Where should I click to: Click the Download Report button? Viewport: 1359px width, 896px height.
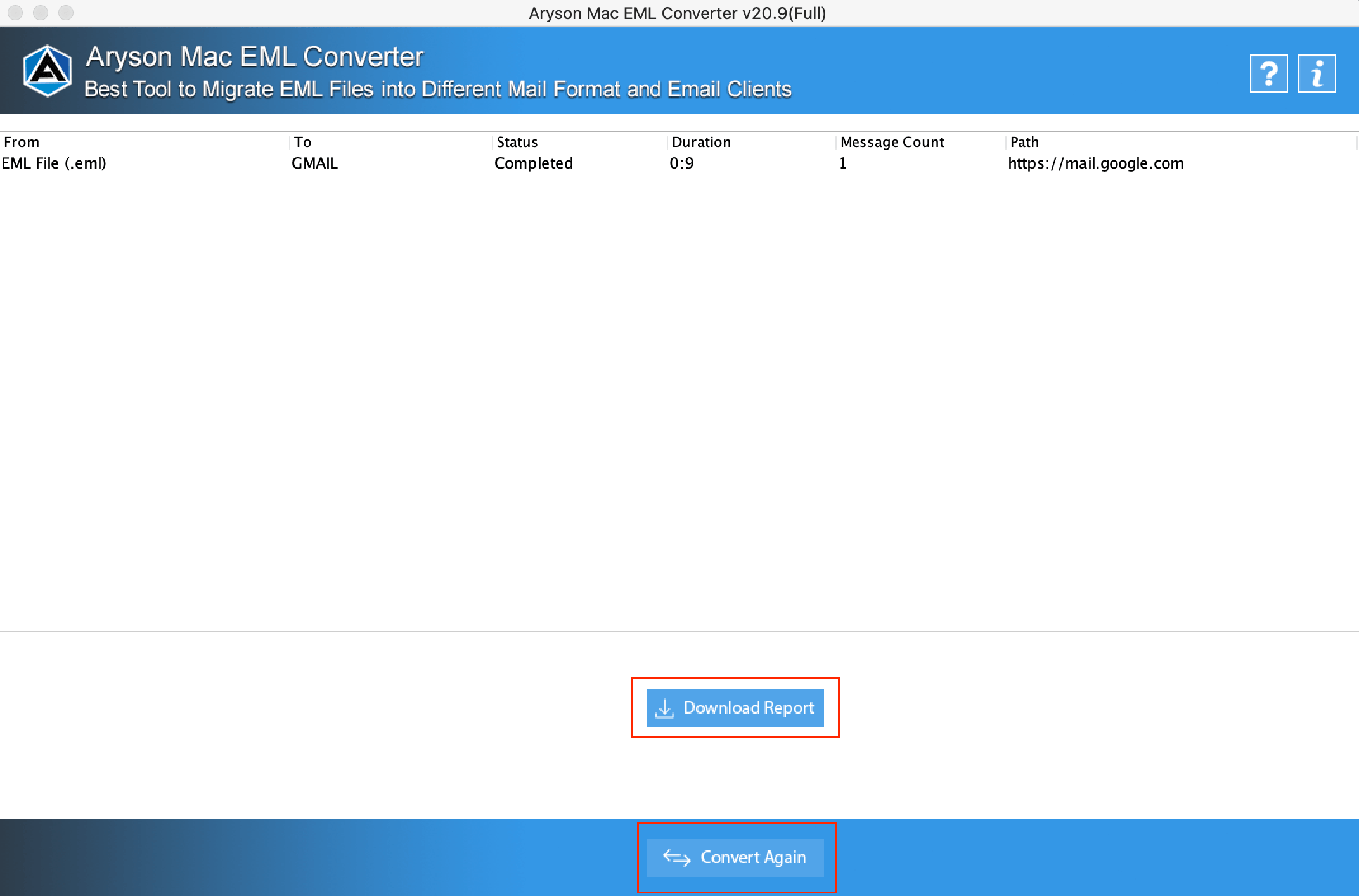(735, 708)
